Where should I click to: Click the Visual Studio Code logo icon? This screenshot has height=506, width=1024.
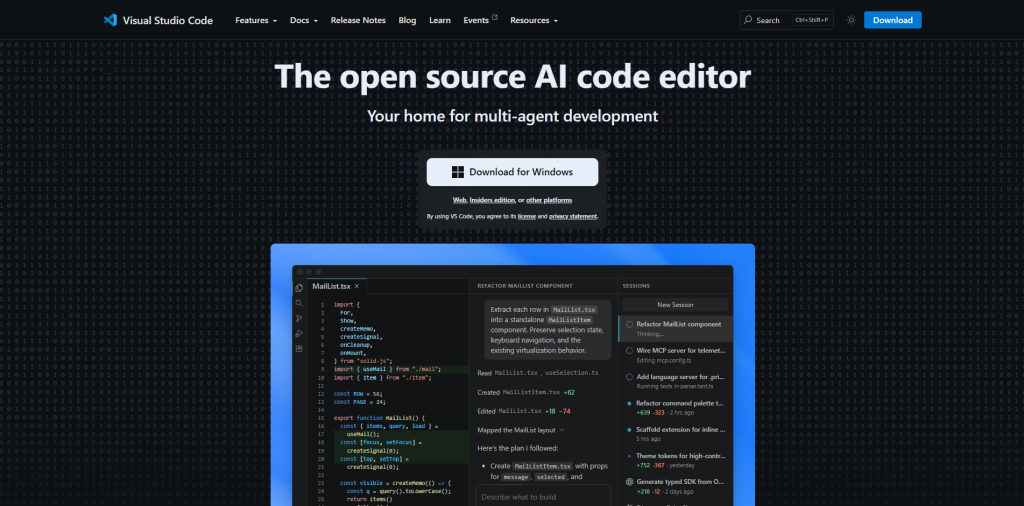tap(110, 20)
